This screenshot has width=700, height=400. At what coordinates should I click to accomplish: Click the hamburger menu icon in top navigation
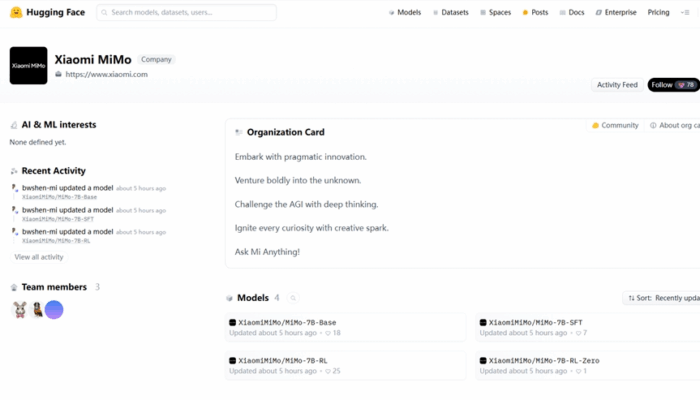(x=685, y=12)
